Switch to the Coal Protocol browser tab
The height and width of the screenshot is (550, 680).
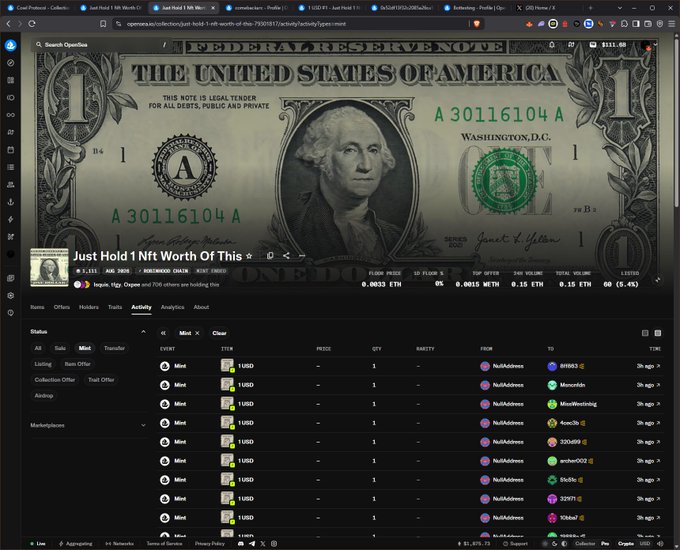click(x=39, y=8)
